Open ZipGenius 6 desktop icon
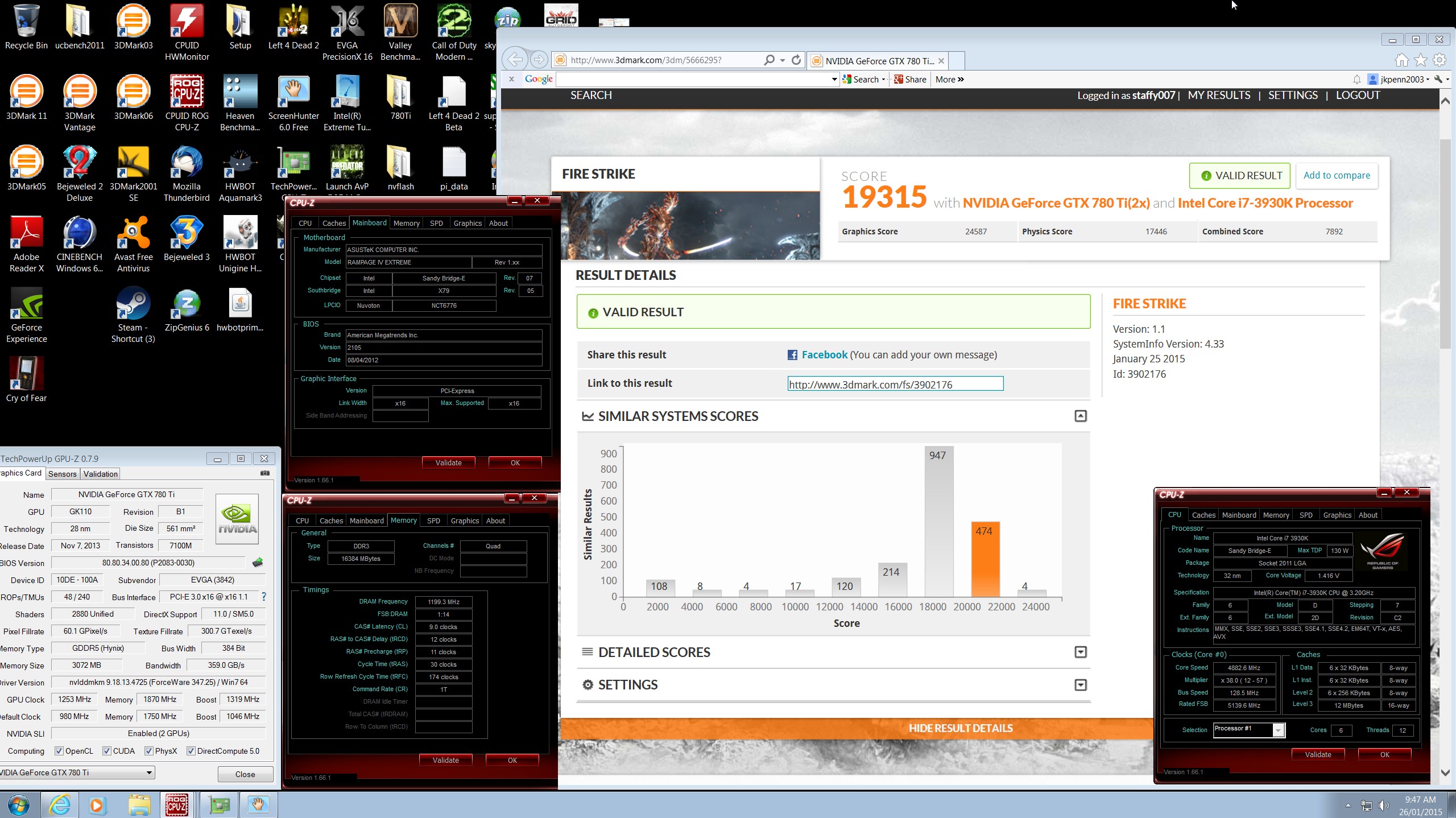This screenshot has width=1456, height=818. 187,309
